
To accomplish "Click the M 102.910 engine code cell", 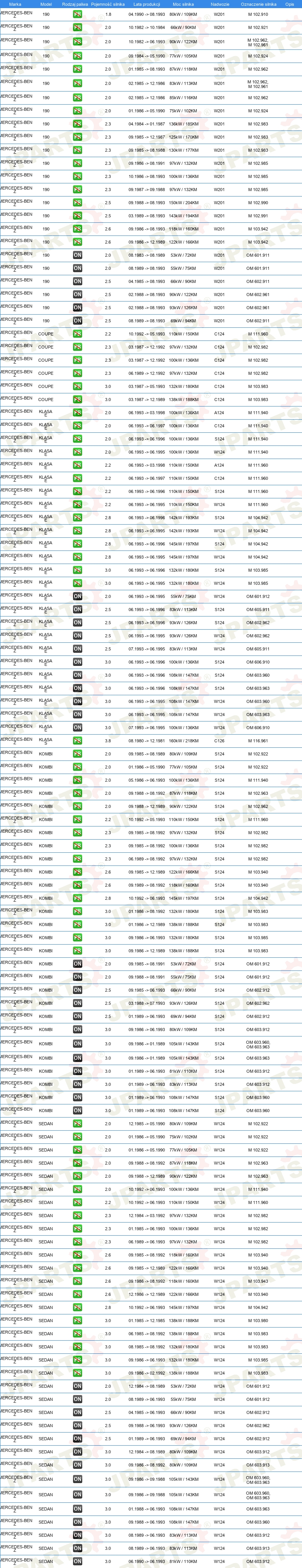I will click(x=258, y=14).
